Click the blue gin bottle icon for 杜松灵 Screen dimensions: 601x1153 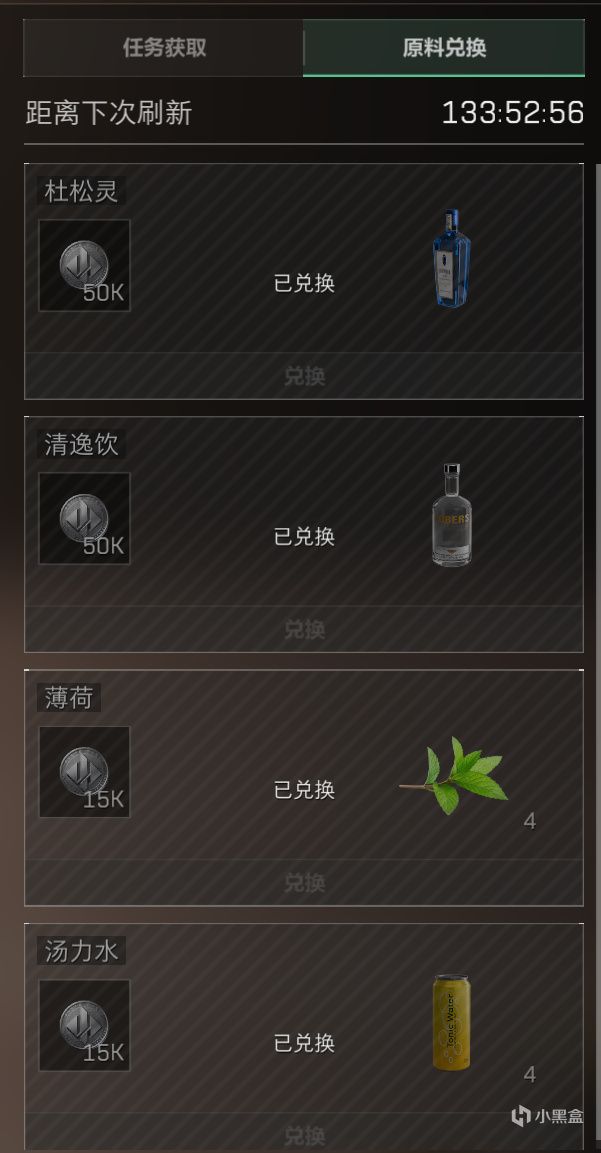click(452, 258)
